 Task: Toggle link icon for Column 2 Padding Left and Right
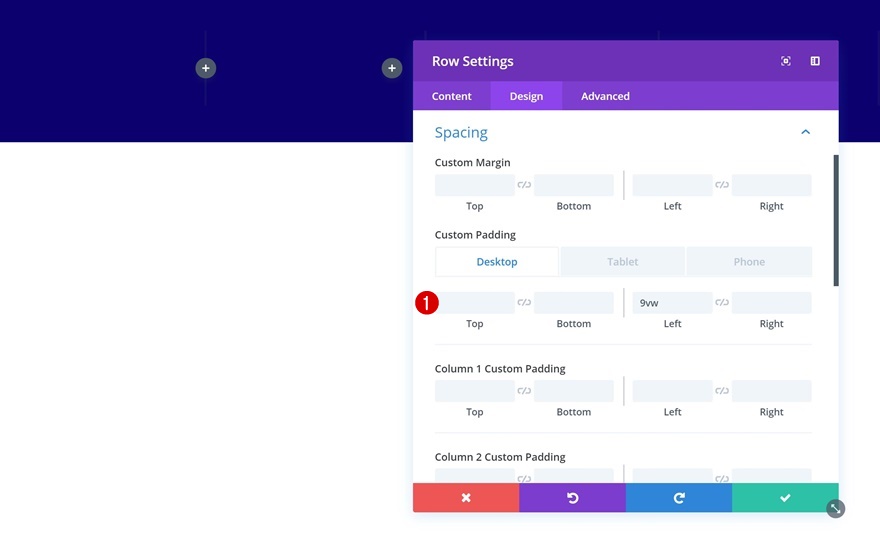(722, 479)
